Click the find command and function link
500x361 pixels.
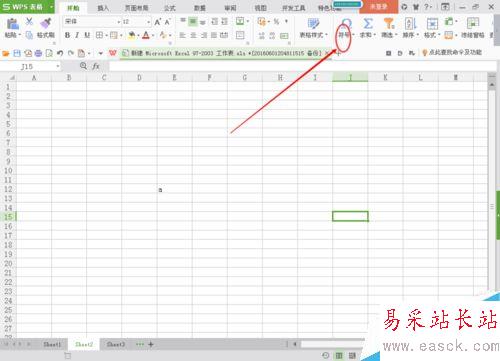point(452,52)
